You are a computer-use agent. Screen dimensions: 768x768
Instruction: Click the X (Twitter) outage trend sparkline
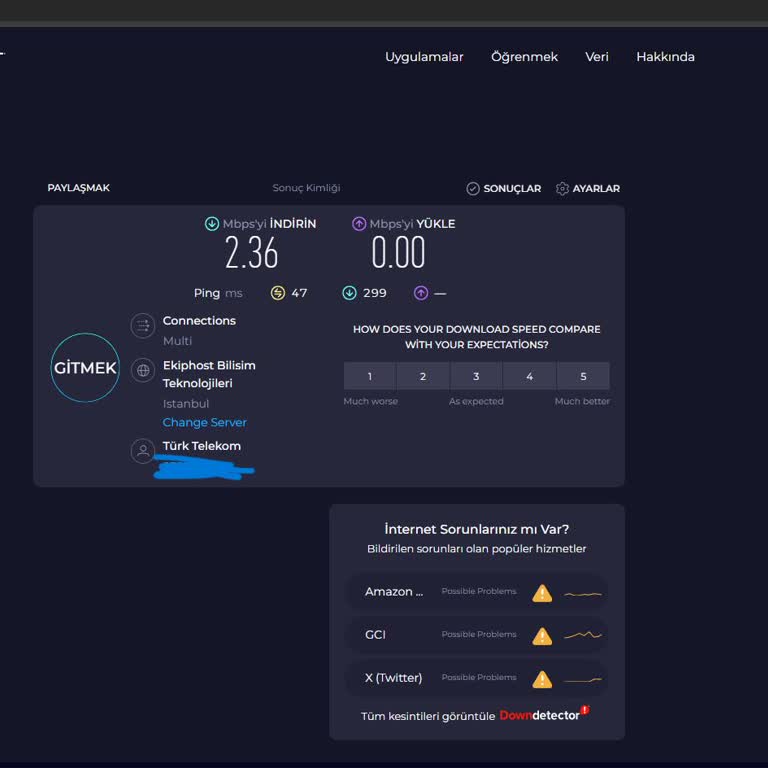coord(583,680)
